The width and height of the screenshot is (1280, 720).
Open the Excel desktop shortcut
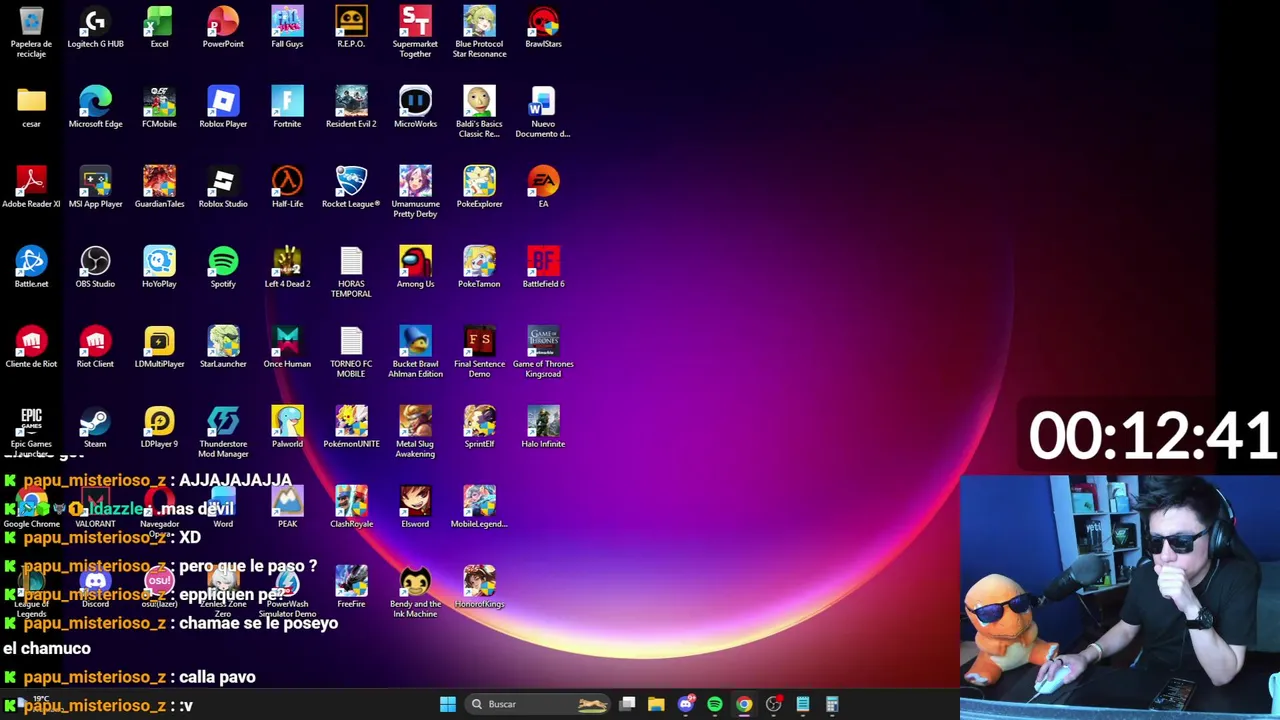[159, 28]
